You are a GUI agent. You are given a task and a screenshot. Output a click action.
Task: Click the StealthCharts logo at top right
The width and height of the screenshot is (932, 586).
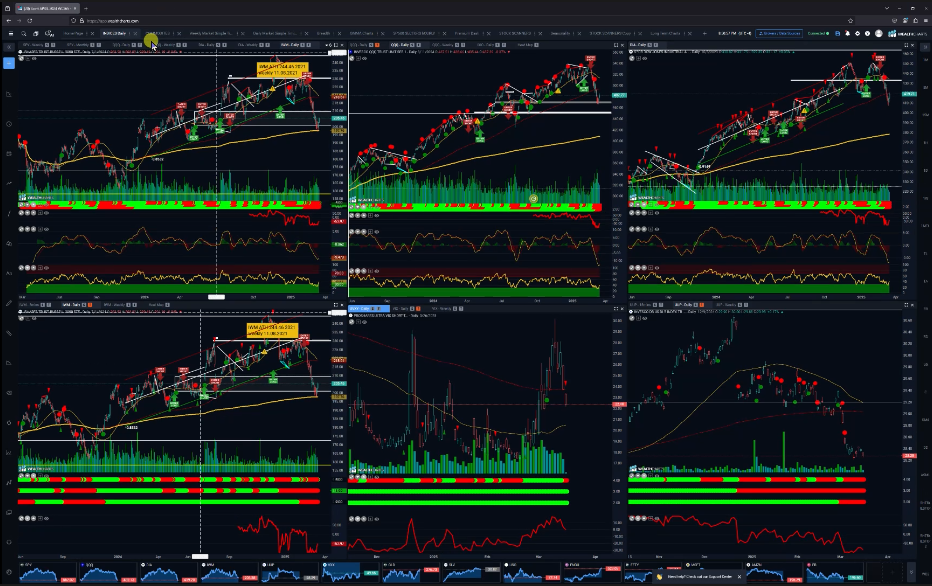pyautogui.click(x=907, y=33)
